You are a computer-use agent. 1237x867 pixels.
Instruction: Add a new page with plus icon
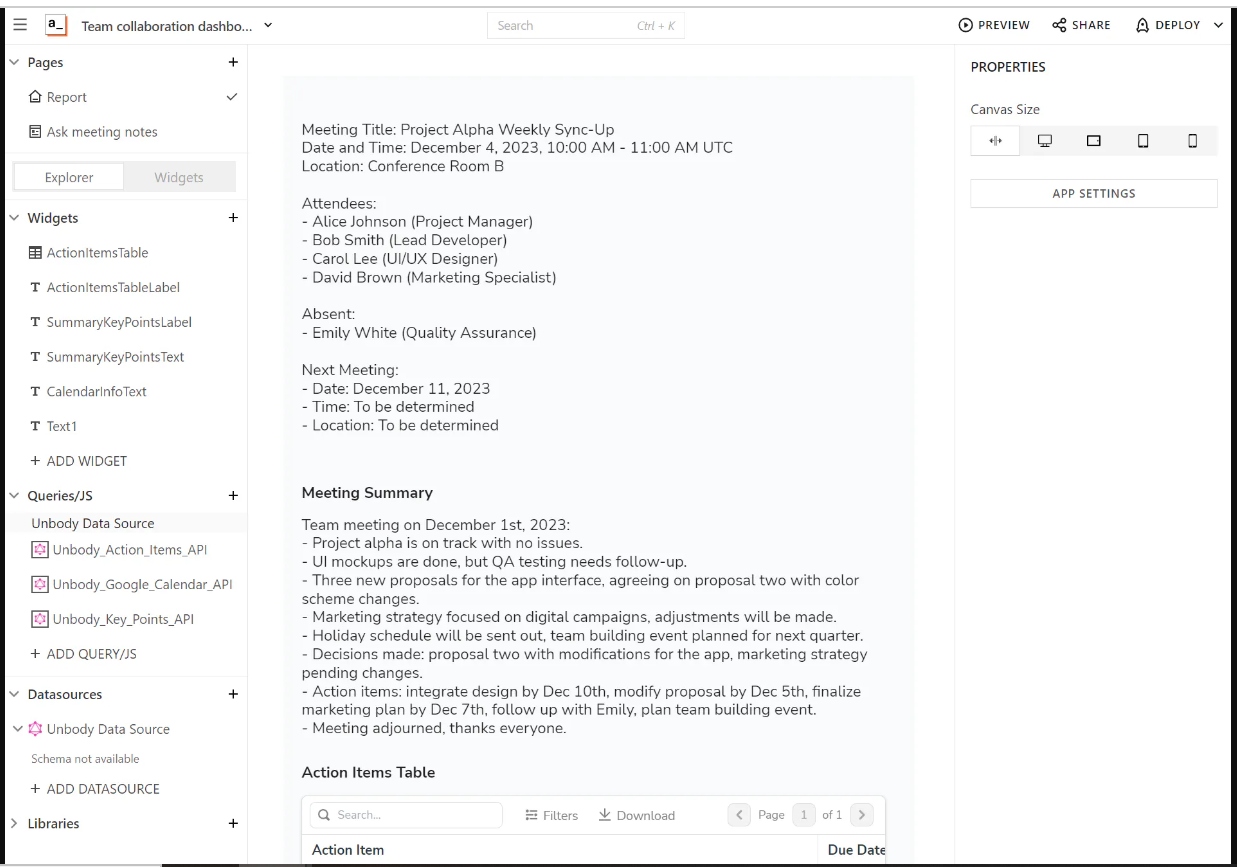click(x=233, y=62)
